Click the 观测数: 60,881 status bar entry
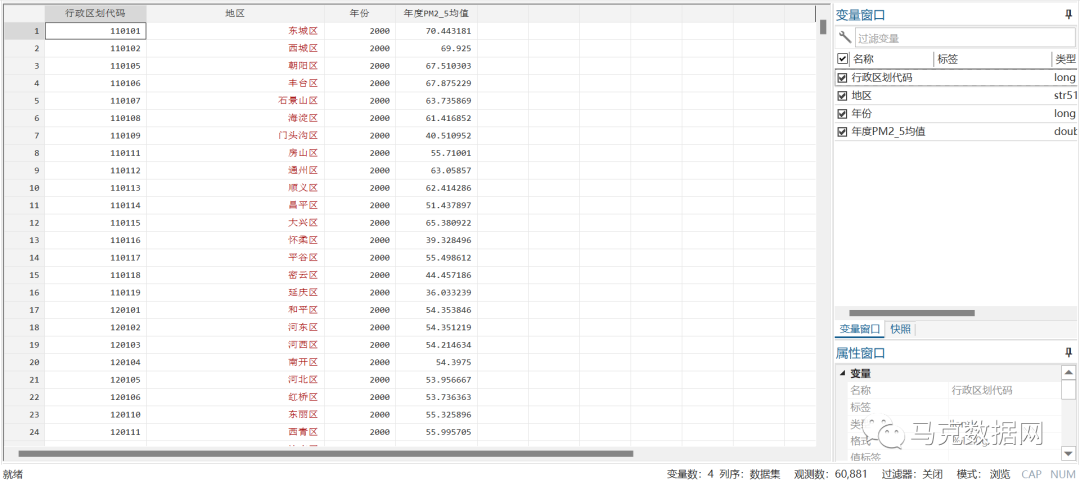The height and width of the screenshot is (481, 1080). point(831,474)
